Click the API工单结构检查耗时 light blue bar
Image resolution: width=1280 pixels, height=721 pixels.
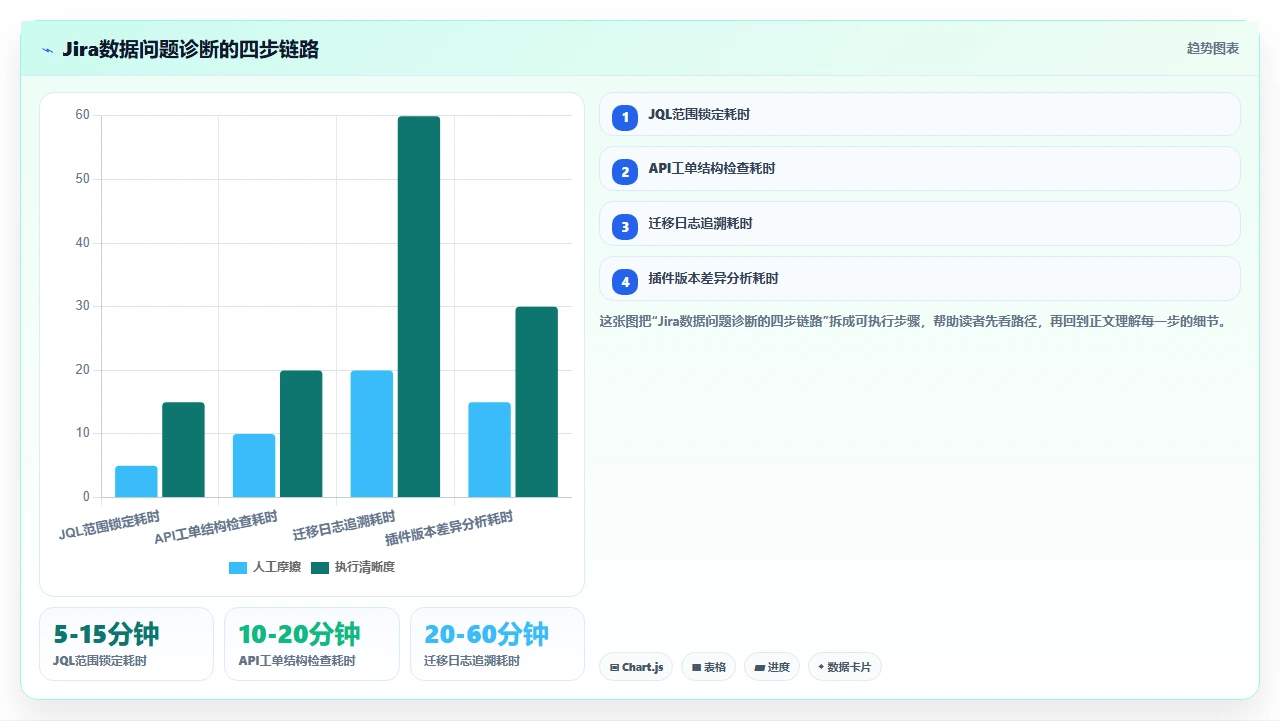(254, 465)
